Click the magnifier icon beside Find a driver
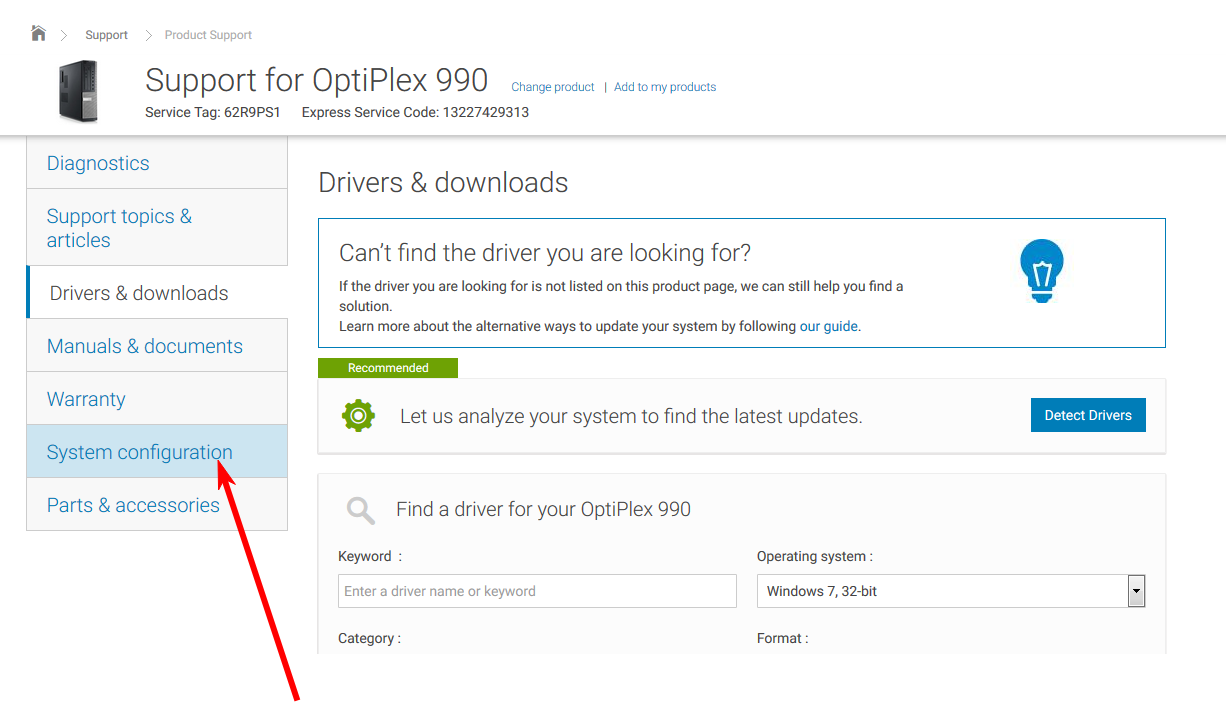This screenshot has width=1226, height=726. pos(360,510)
